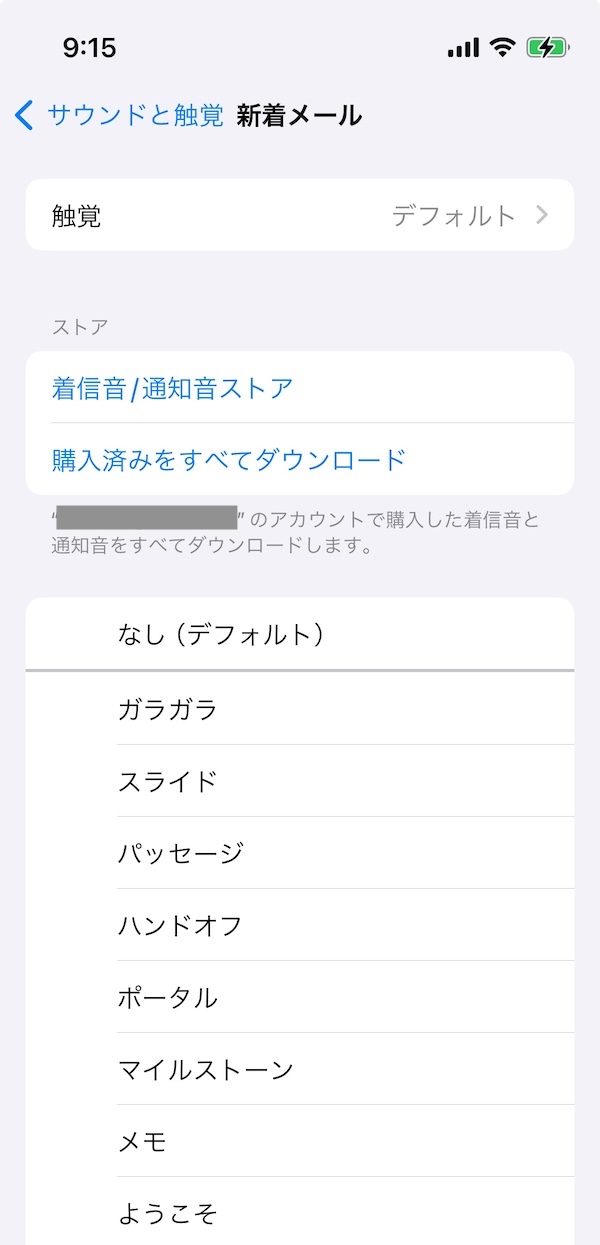Tap the cellular signal bars icon
This screenshot has height=1245, width=600.
click(x=463, y=47)
